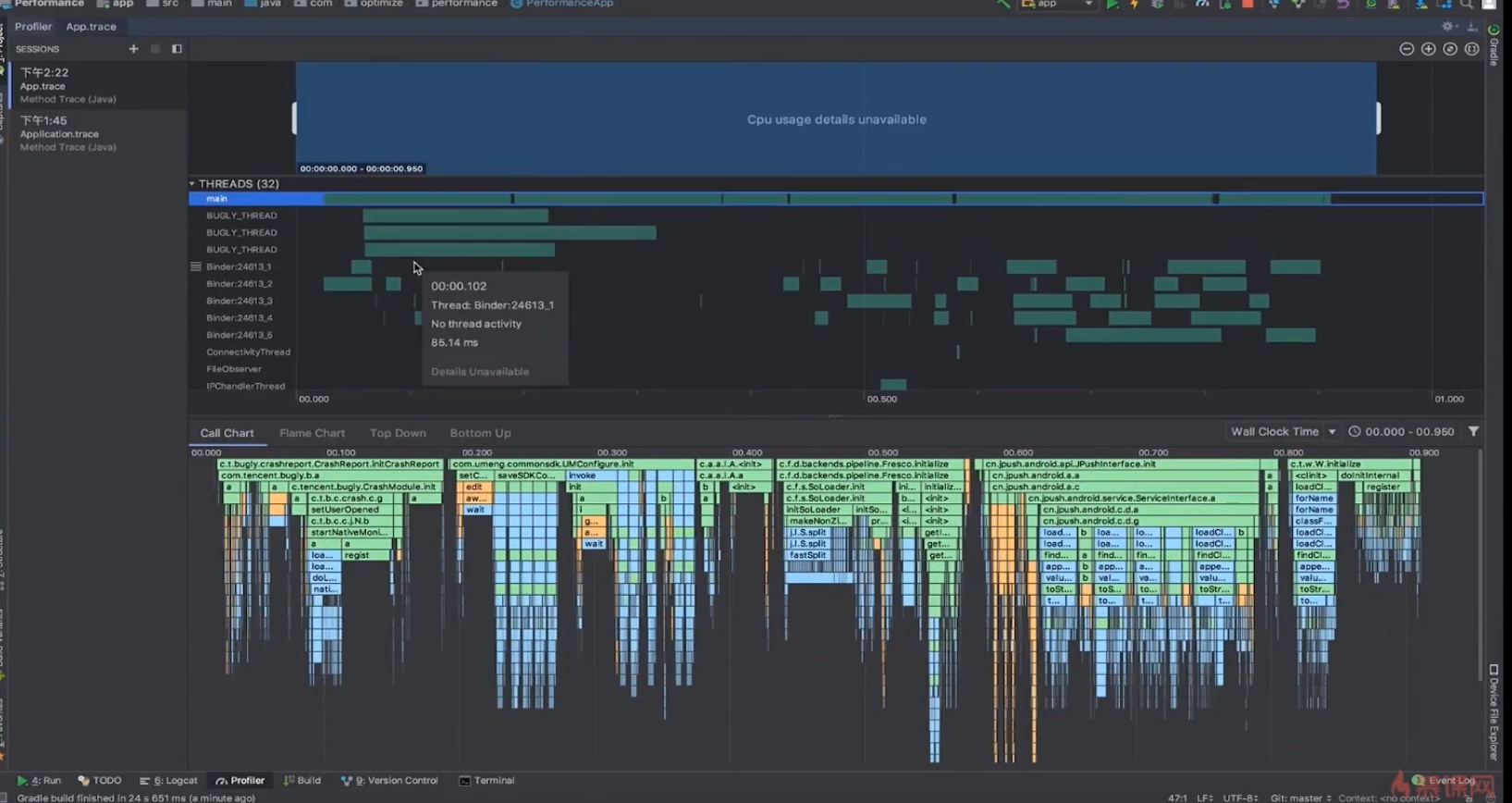Apply changes with the lightning icon
This screenshot has width=1512, height=803.
coord(1135,5)
